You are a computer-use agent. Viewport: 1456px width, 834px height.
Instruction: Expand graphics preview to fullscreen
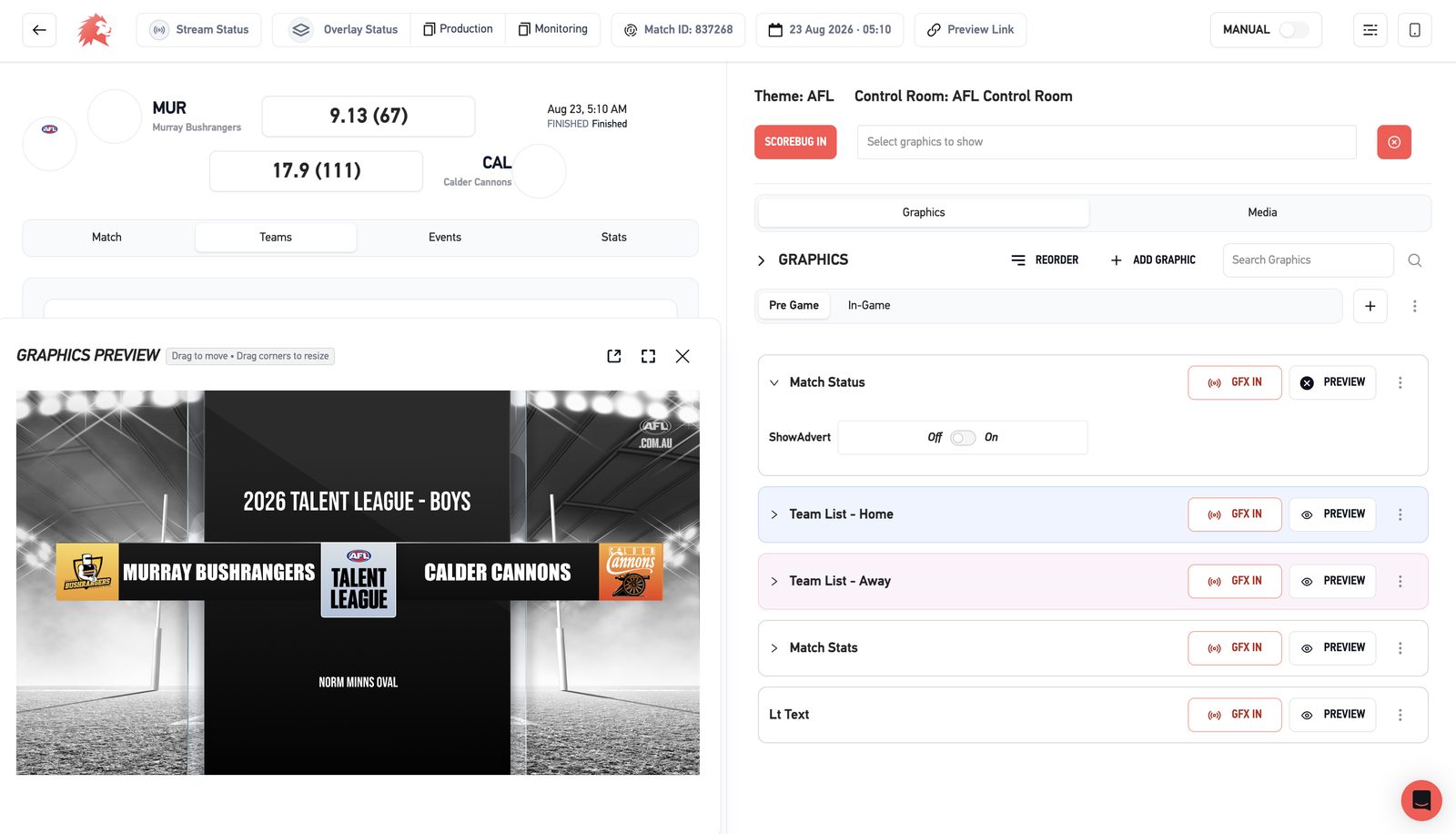[x=648, y=356]
